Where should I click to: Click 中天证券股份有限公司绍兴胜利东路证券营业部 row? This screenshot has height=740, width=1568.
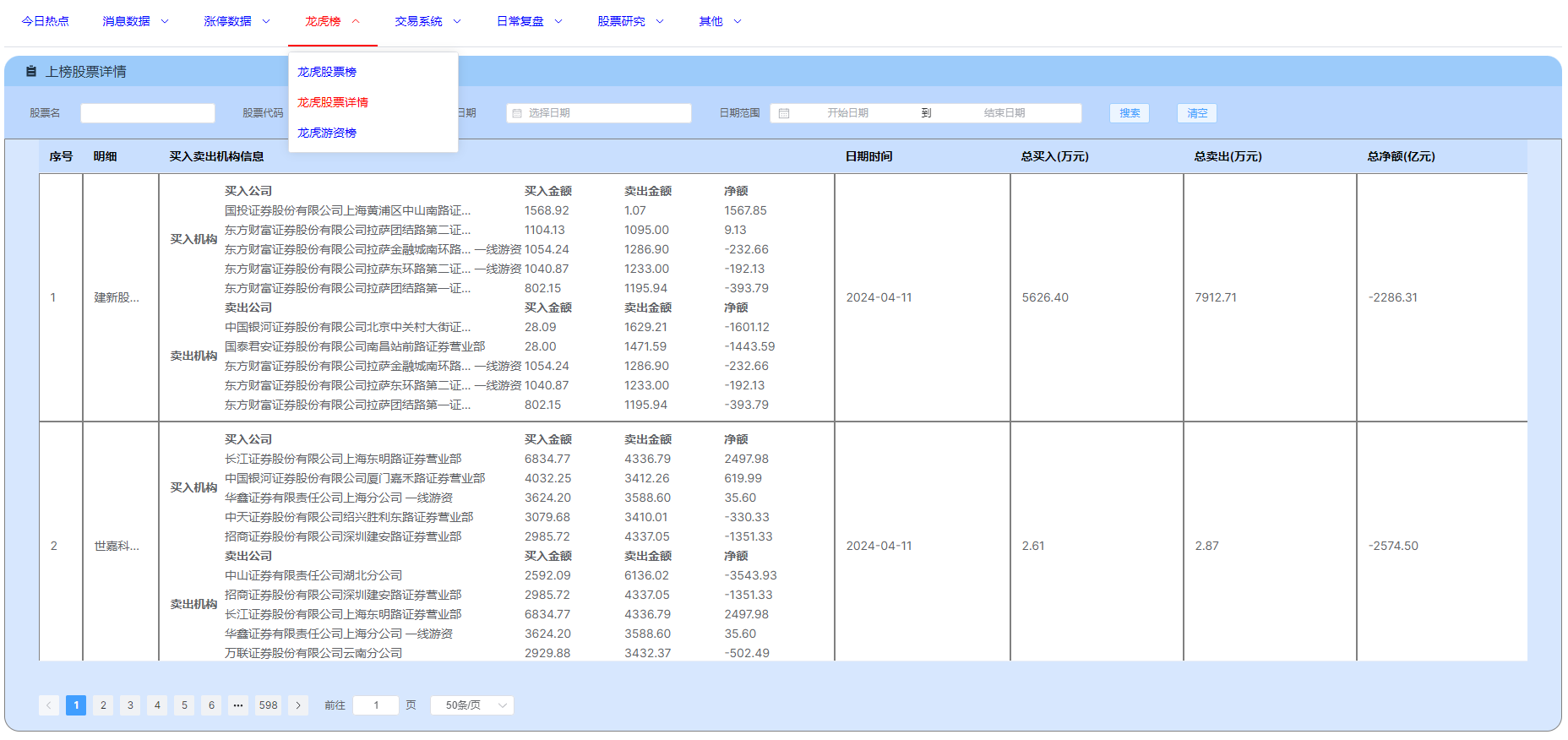(x=349, y=517)
